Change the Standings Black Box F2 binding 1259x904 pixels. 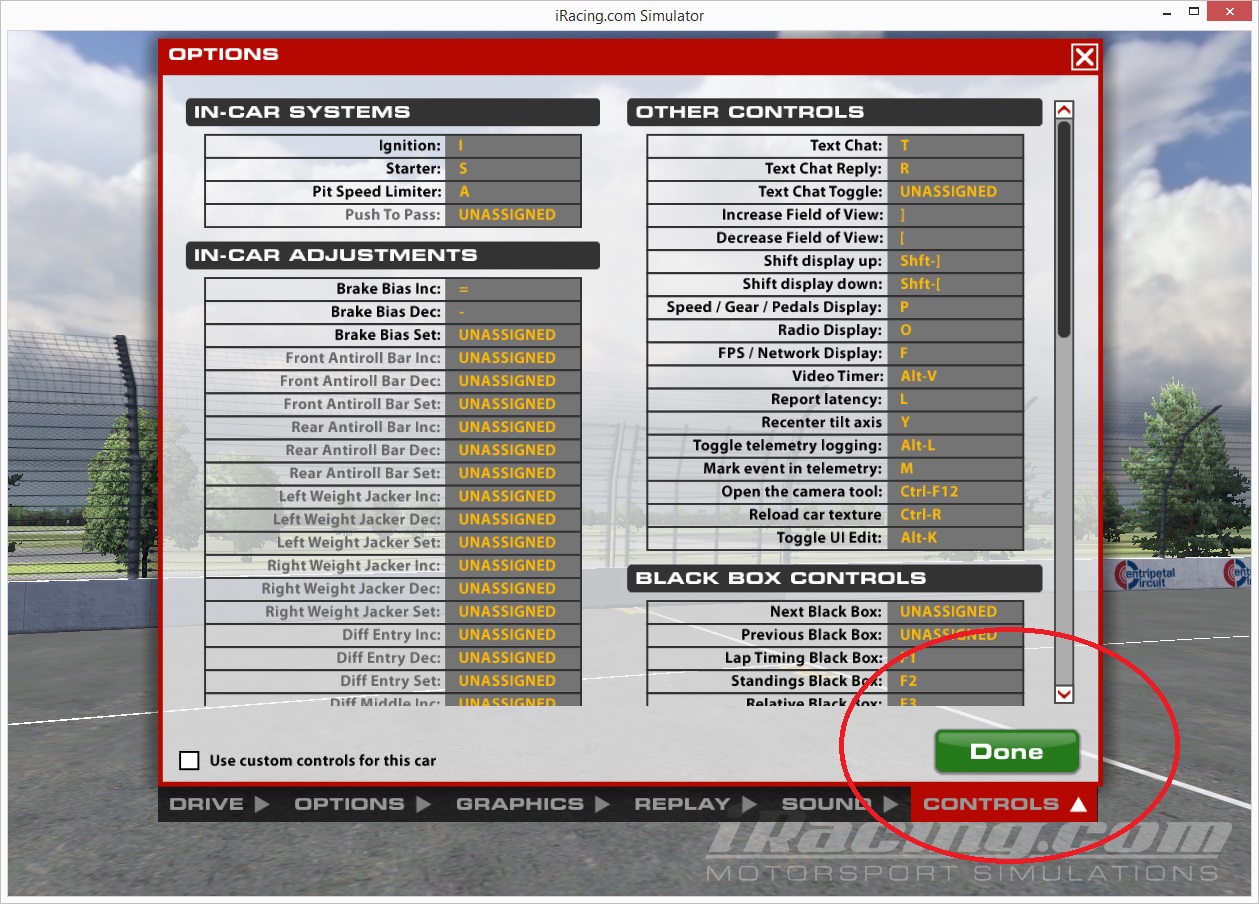point(955,681)
